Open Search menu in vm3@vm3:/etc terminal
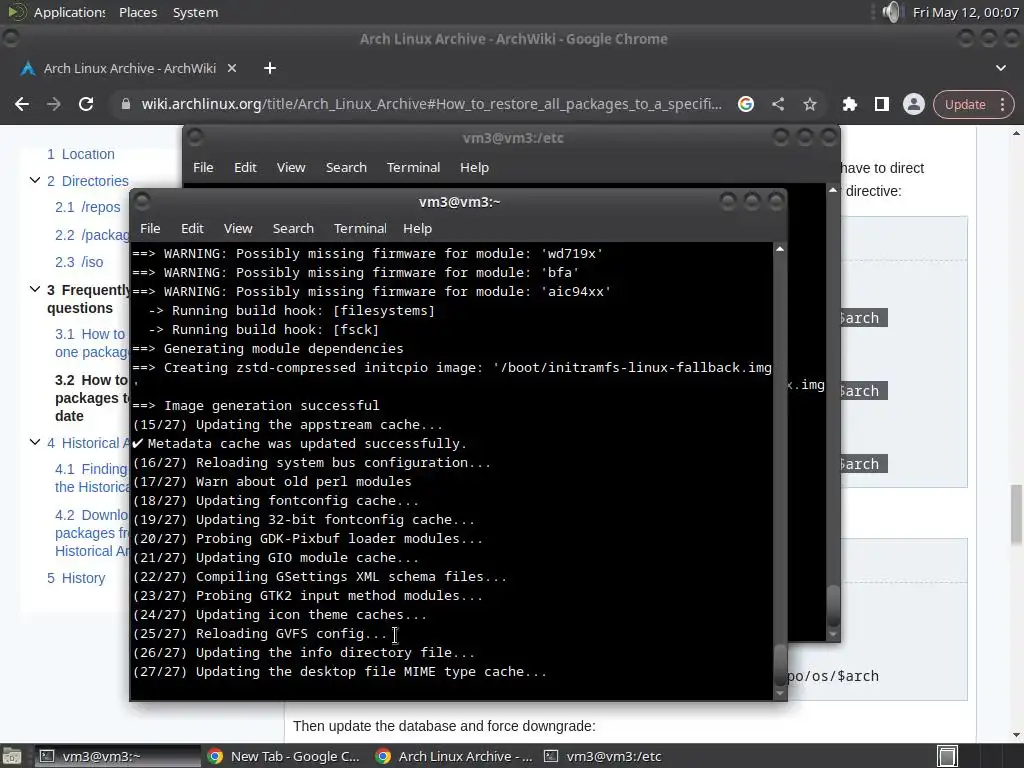 pos(346,167)
